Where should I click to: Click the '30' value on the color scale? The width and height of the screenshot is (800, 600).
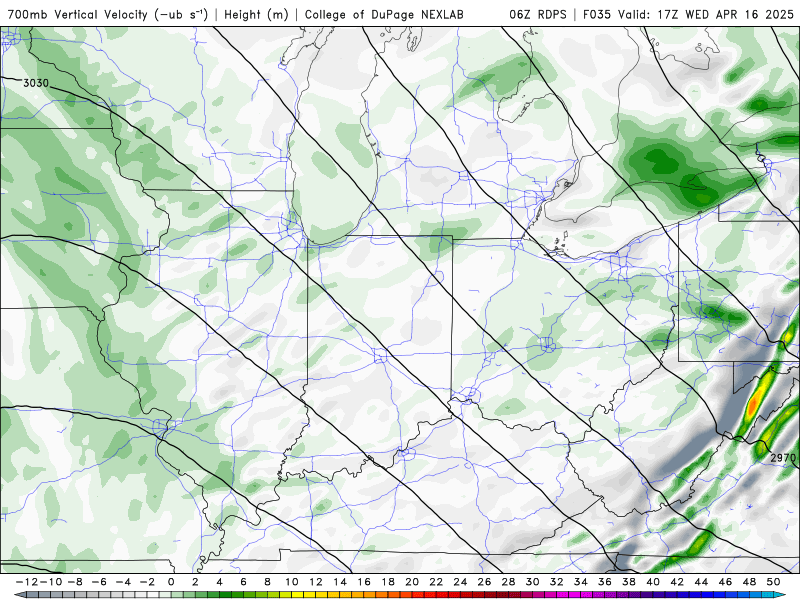click(x=533, y=582)
